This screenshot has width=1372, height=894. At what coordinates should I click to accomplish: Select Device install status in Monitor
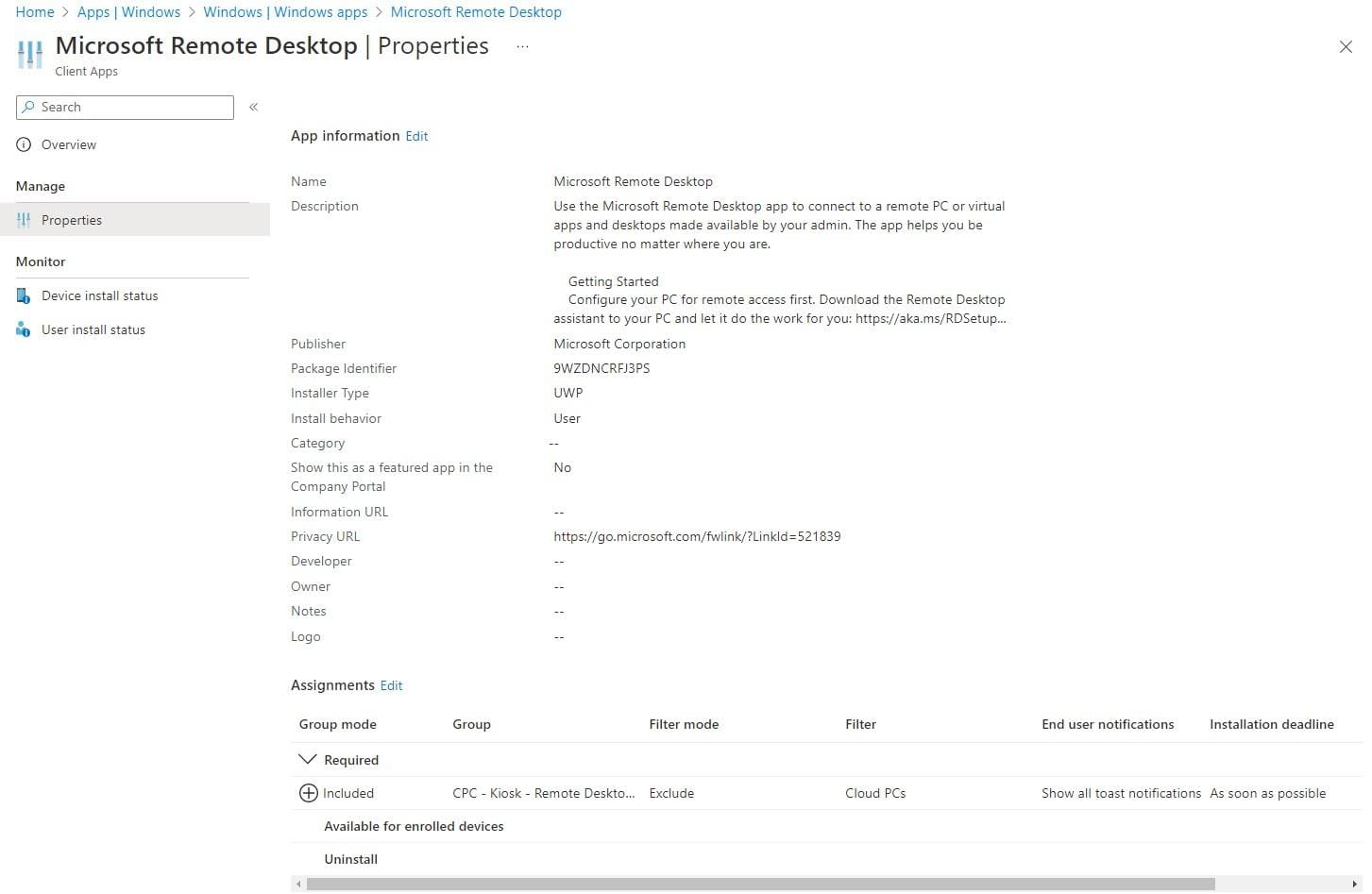99,295
